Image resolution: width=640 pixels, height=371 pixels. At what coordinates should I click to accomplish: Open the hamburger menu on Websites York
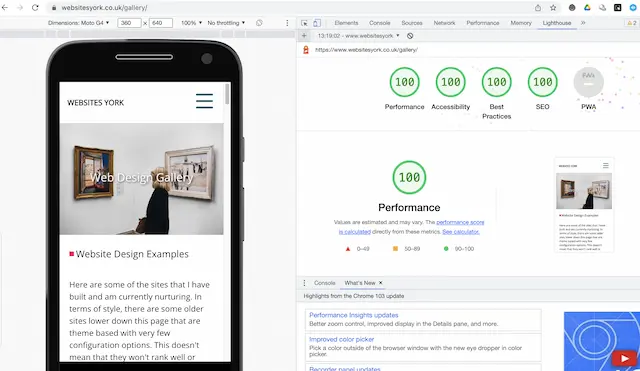click(x=204, y=101)
